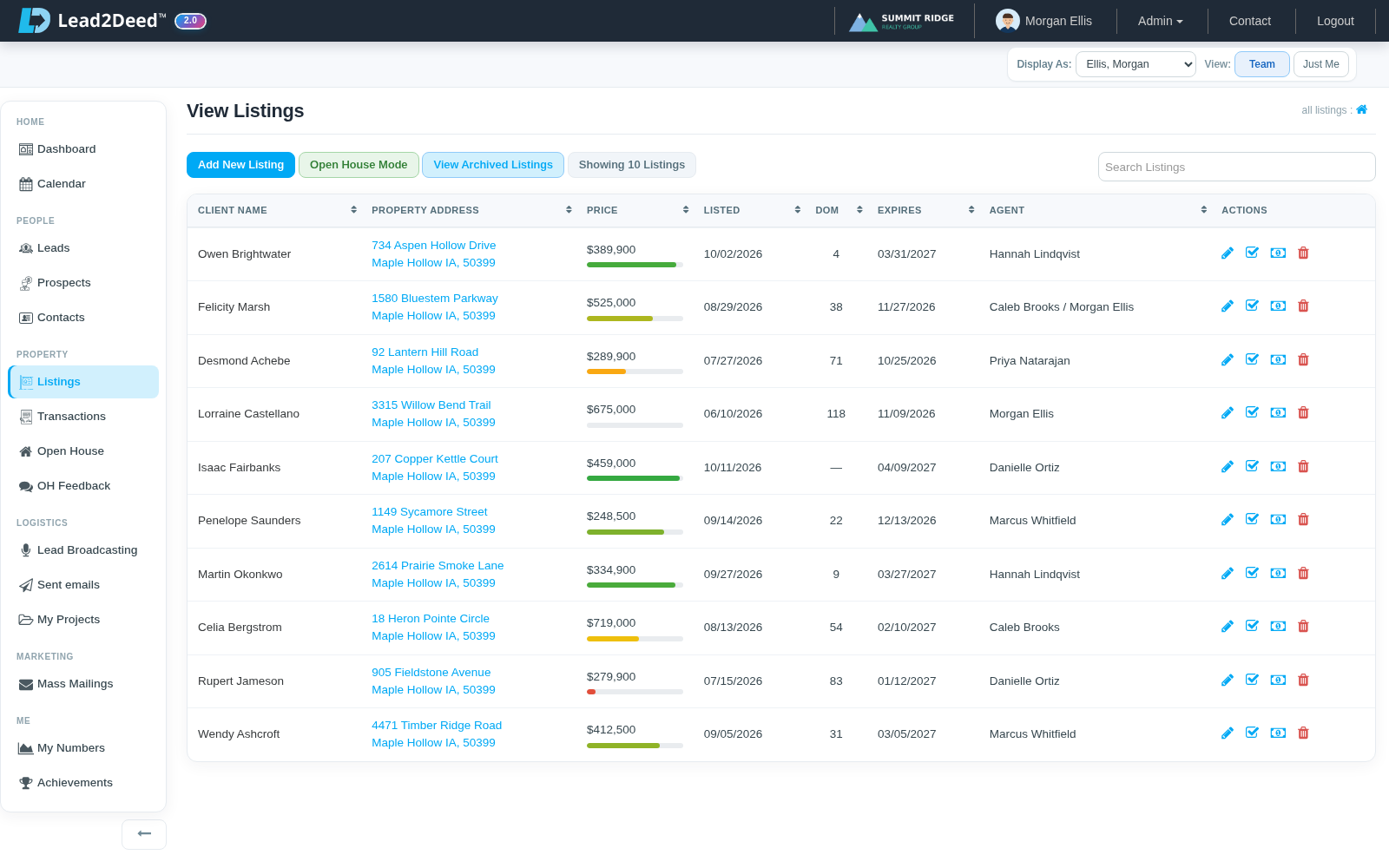Click Add New Listing button
The image size is (1389, 868).
click(x=240, y=165)
